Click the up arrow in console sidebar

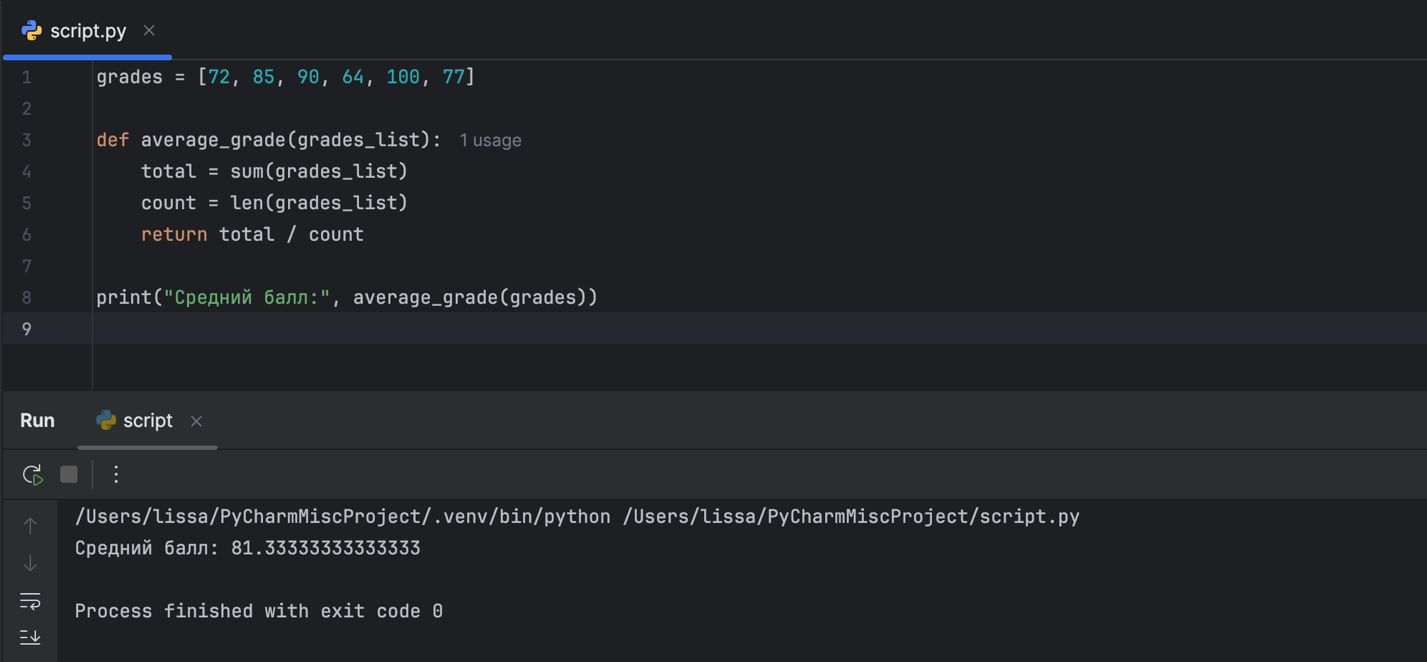[x=30, y=525]
